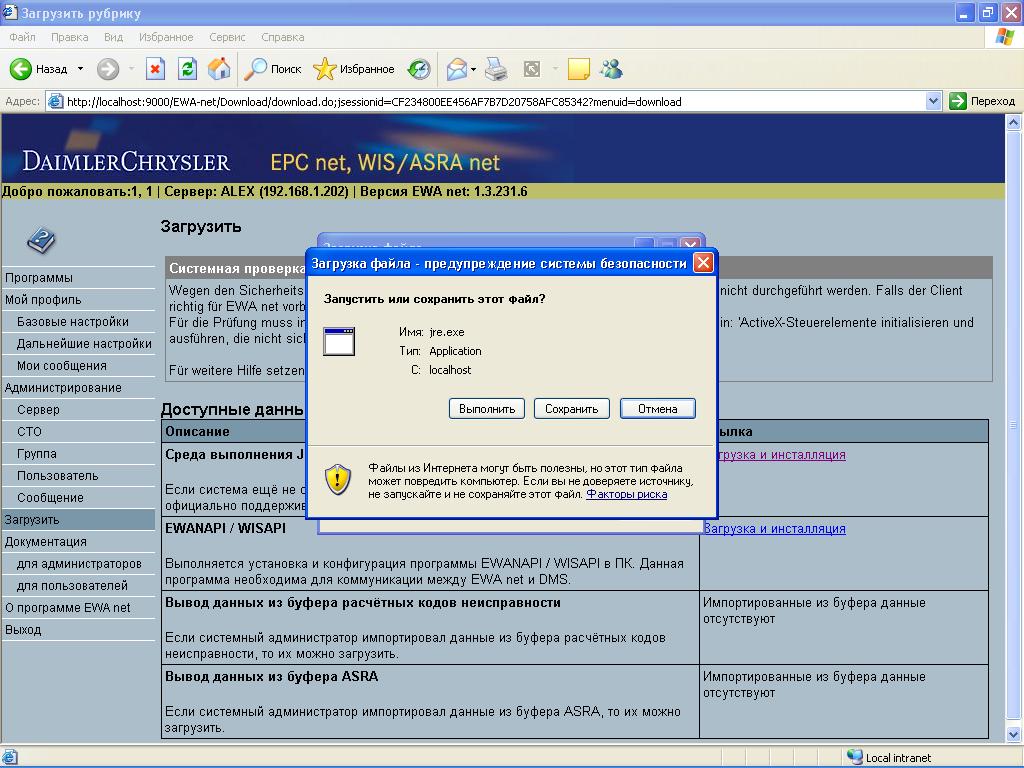Click the Выполнить button
The height and width of the screenshot is (768, 1024).
(487, 409)
